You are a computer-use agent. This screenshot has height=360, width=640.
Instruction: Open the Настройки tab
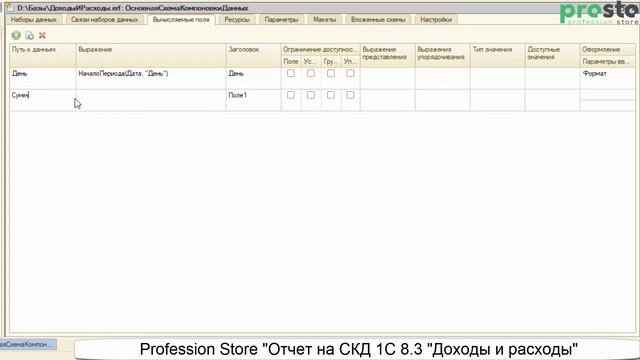pyautogui.click(x=436, y=20)
